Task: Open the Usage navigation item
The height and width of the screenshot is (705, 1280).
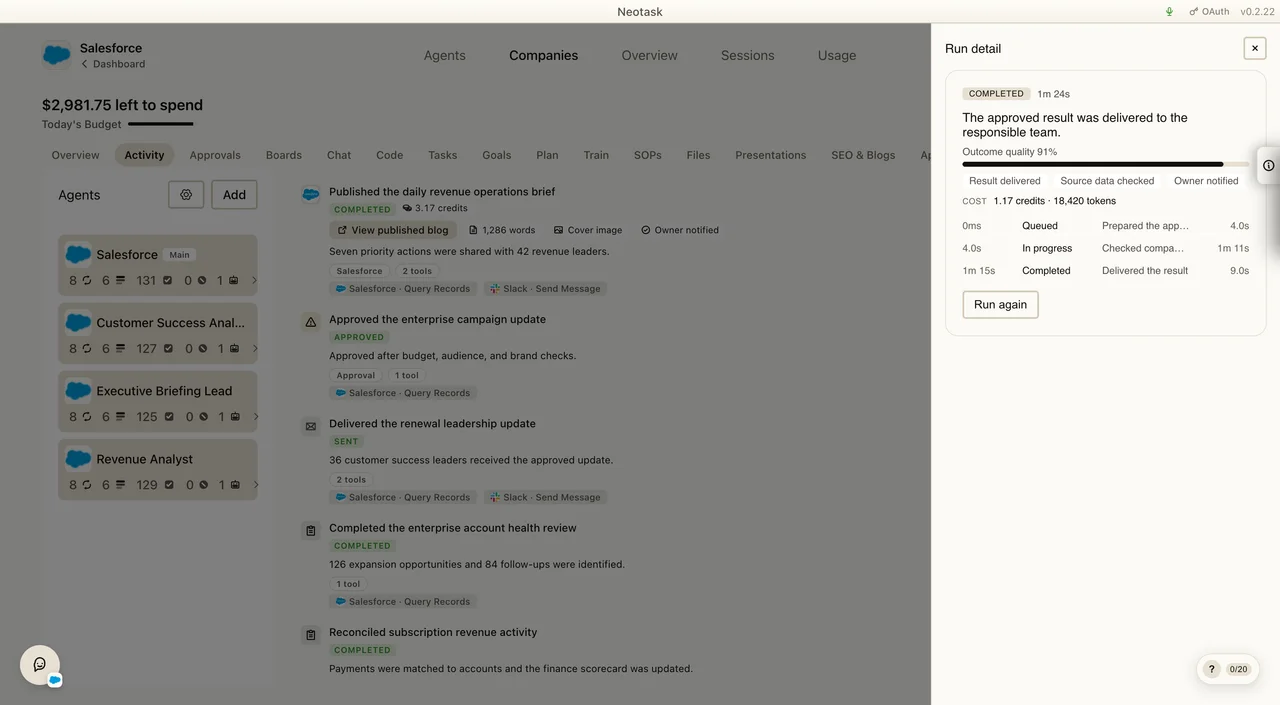Action: click(837, 56)
